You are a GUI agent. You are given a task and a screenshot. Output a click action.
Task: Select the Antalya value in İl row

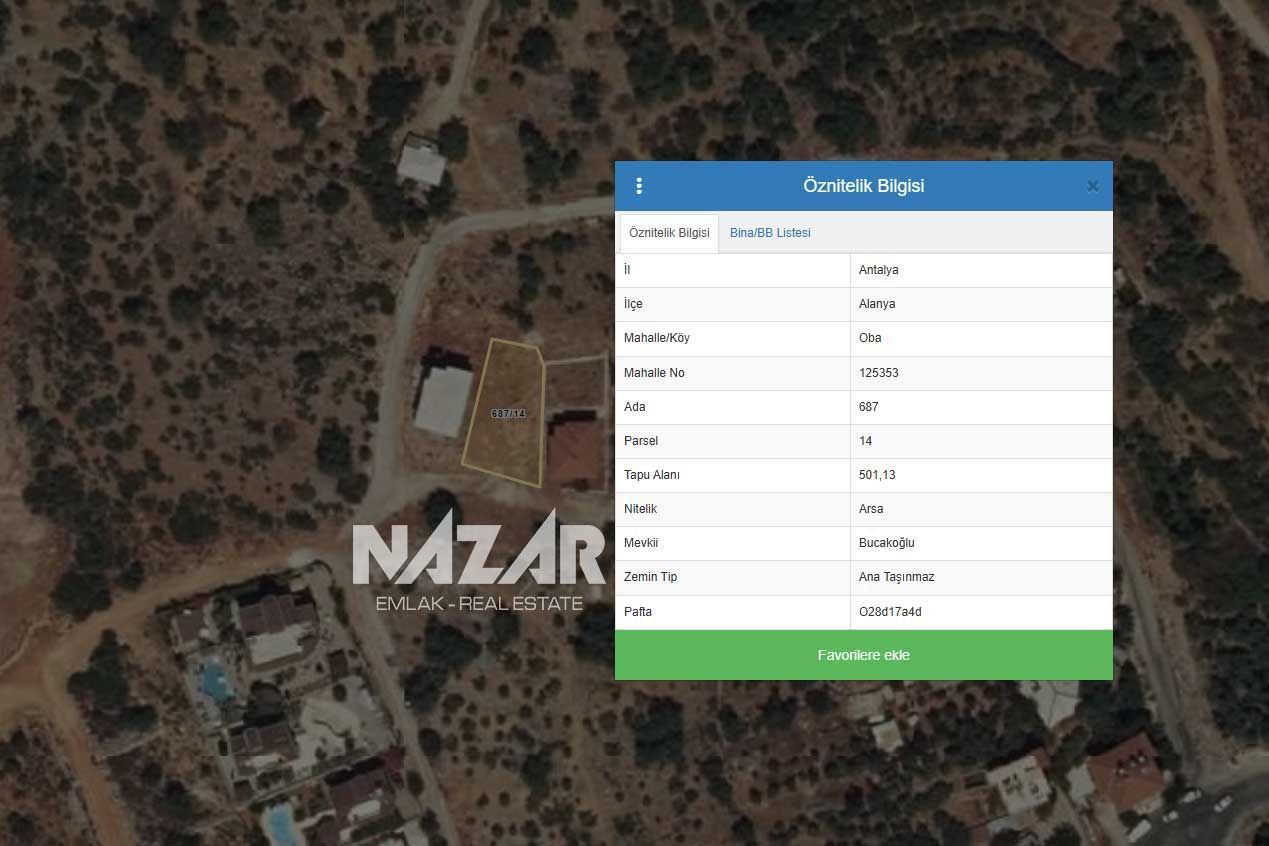pos(878,270)
